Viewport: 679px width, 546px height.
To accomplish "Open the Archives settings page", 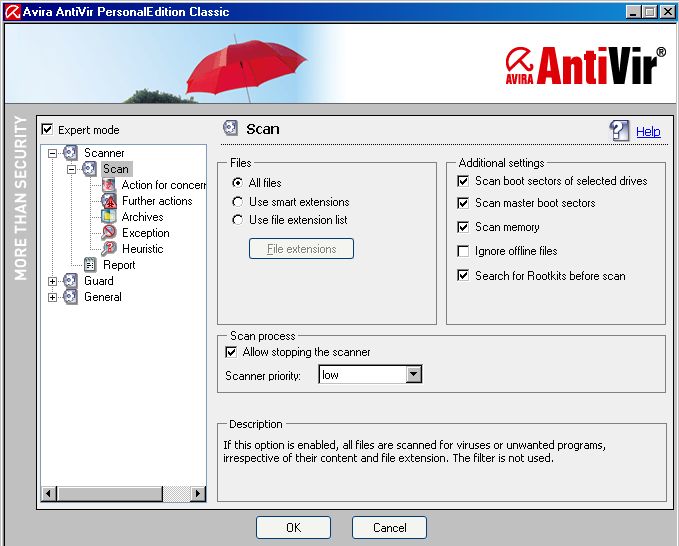I will coord(142,217).
